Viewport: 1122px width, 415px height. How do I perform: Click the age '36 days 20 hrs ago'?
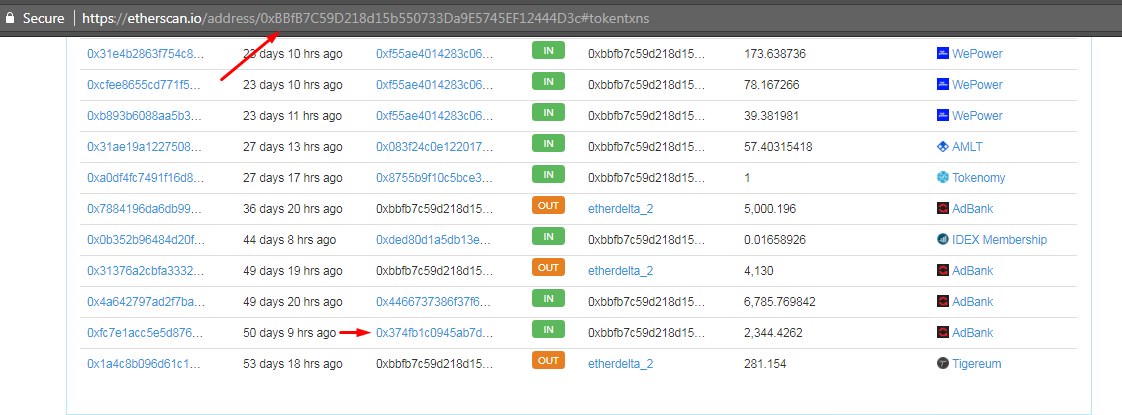point(293,209)
